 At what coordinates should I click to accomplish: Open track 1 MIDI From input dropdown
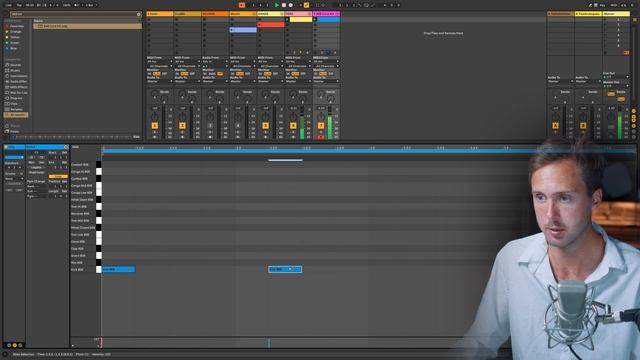point(160,62)
